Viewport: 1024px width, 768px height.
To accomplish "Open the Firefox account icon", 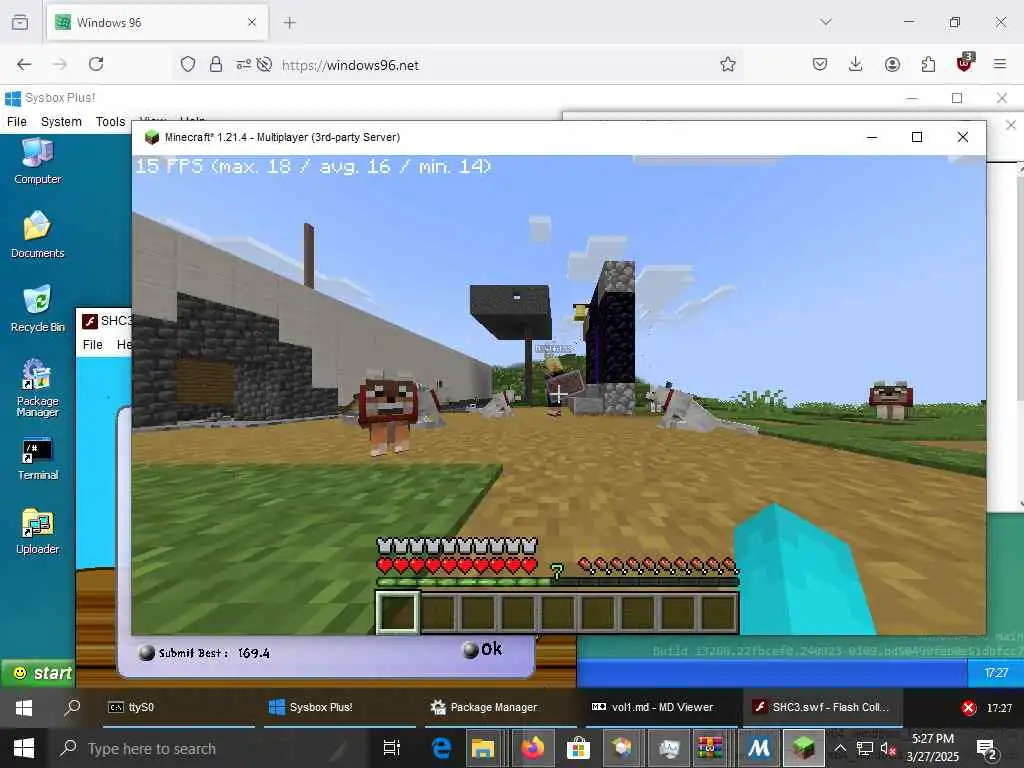I will coord(892,64).
